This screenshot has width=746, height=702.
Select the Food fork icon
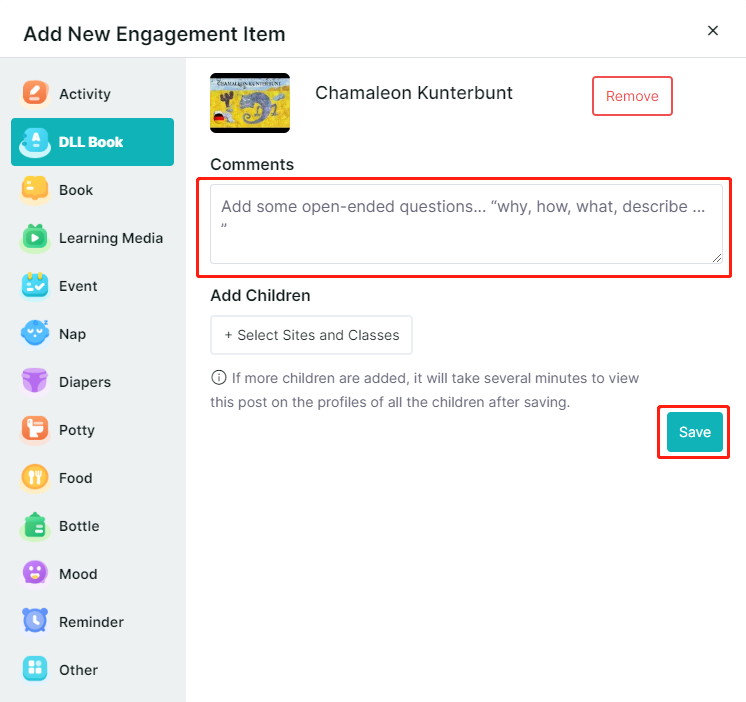point(35,478)
